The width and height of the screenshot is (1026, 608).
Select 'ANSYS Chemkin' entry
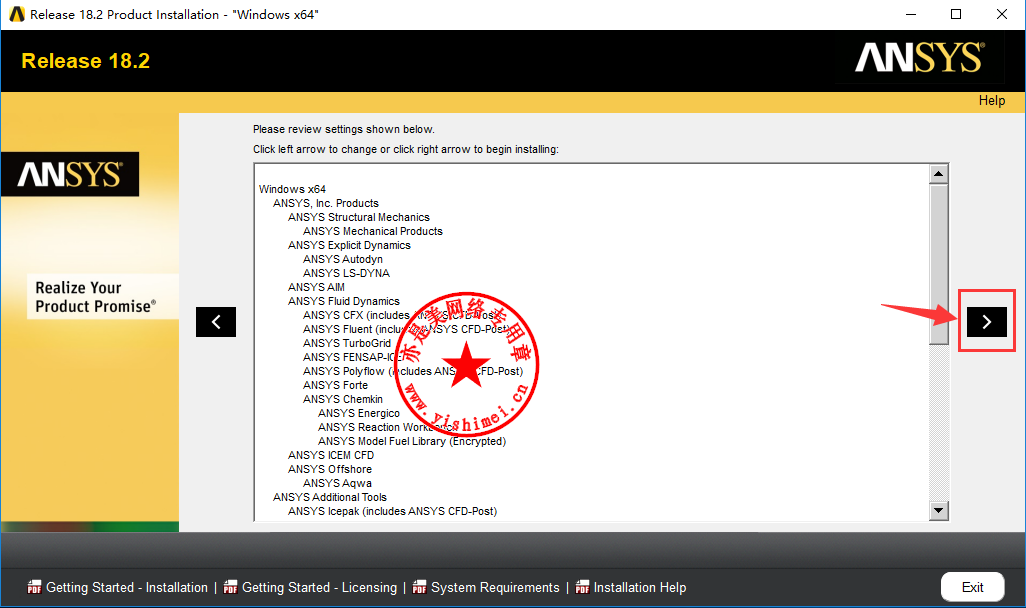click(343, 399)
